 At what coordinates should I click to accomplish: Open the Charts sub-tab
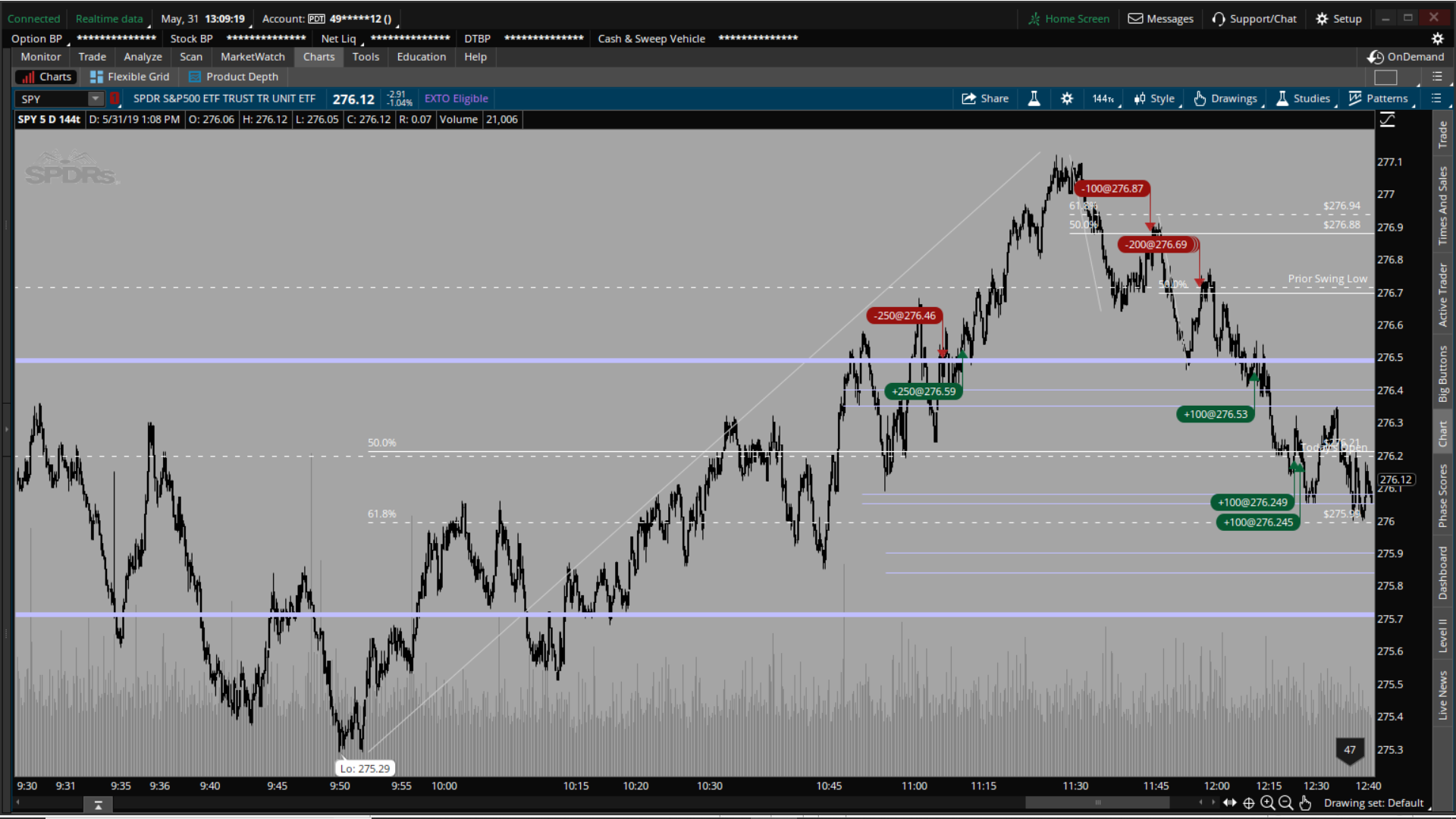point(46,77)
